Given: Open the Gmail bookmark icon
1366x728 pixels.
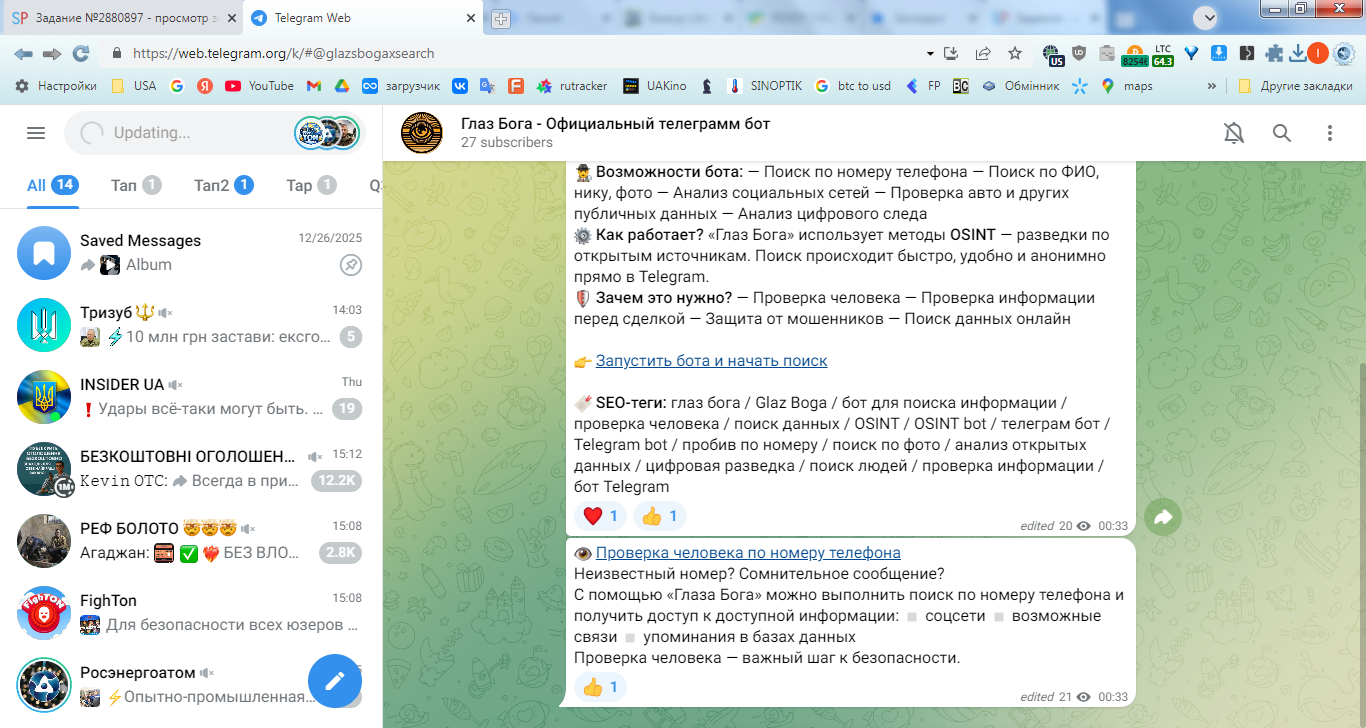Looking at the screenshot, I should [x=313, y=86].
